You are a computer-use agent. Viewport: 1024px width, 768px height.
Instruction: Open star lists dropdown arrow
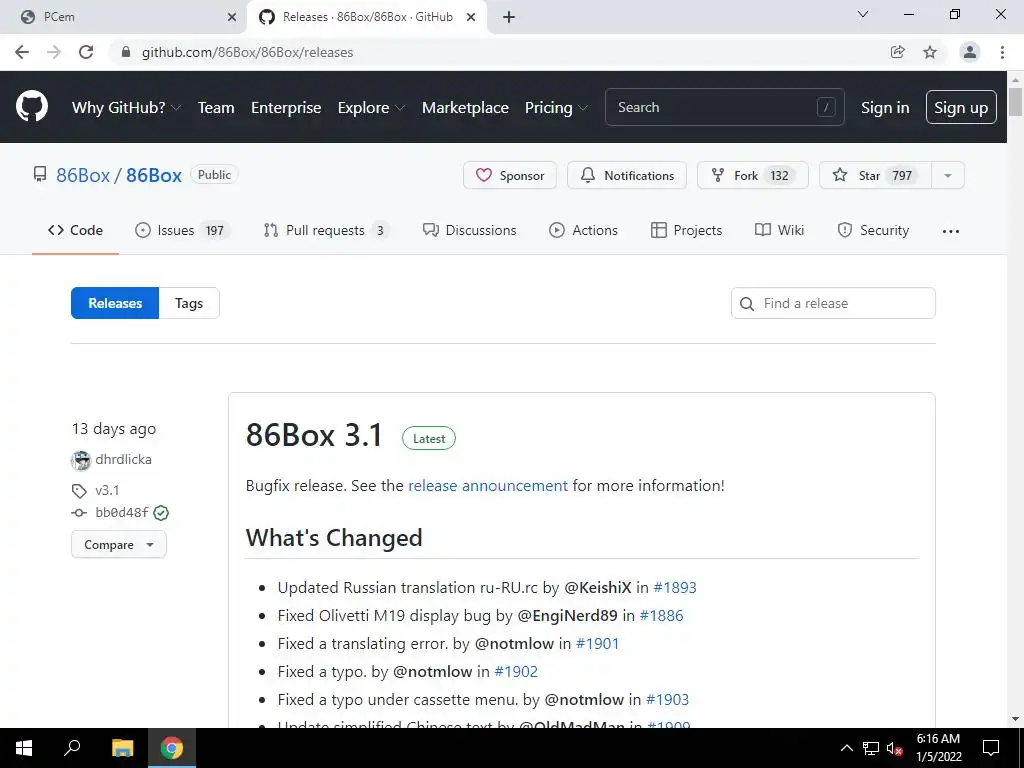(948, 175)
